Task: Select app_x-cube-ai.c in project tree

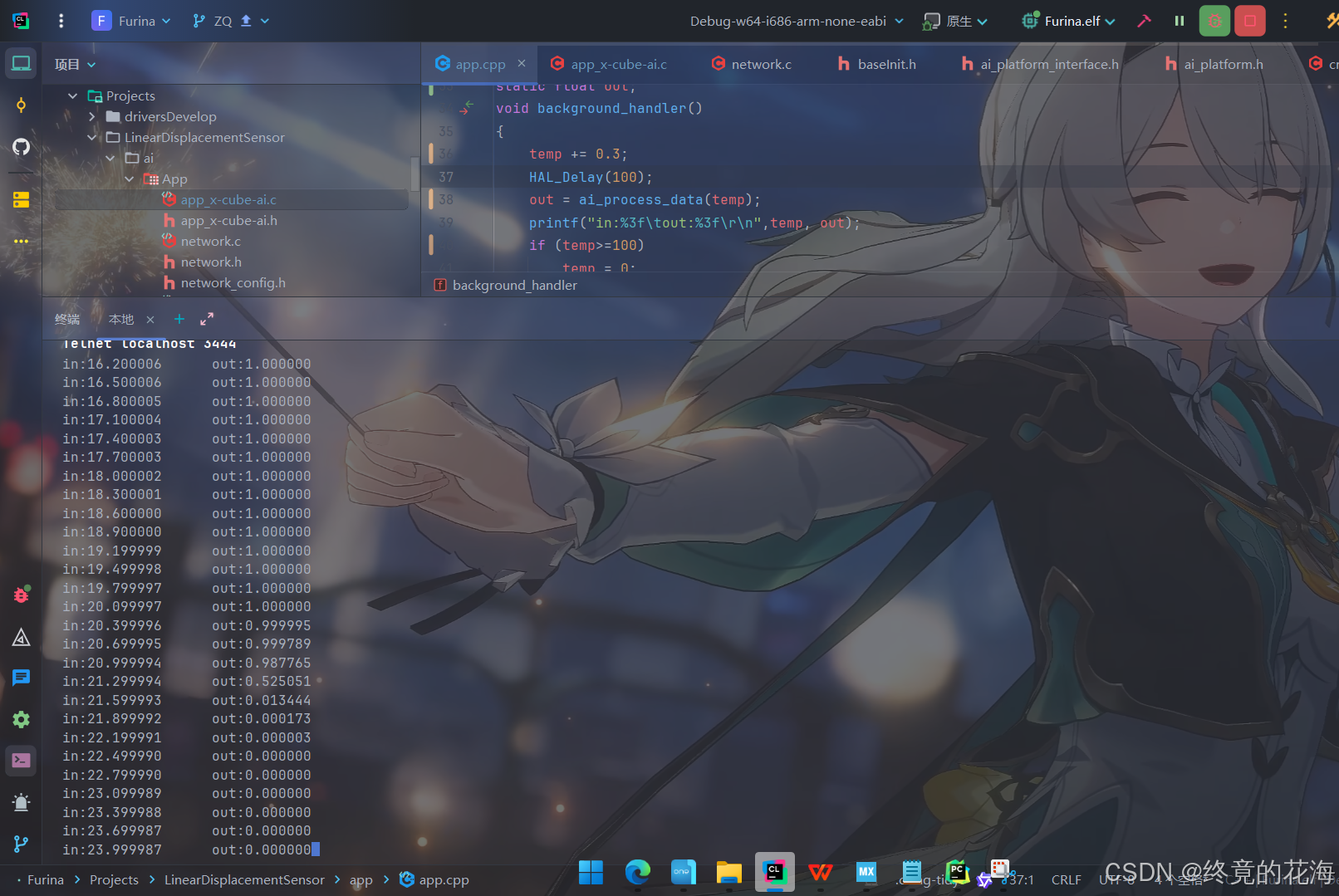Action: click(228, 199)
